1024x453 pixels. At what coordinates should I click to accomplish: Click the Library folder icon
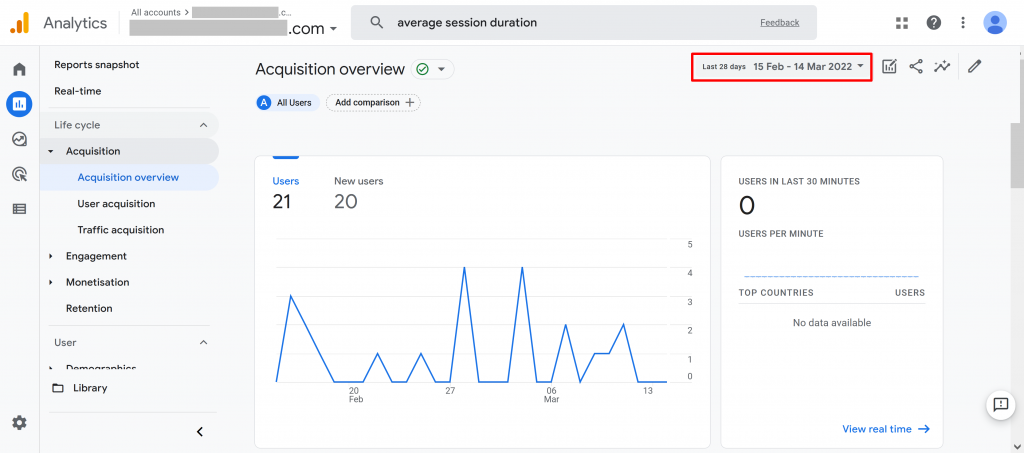coord(58,388)
